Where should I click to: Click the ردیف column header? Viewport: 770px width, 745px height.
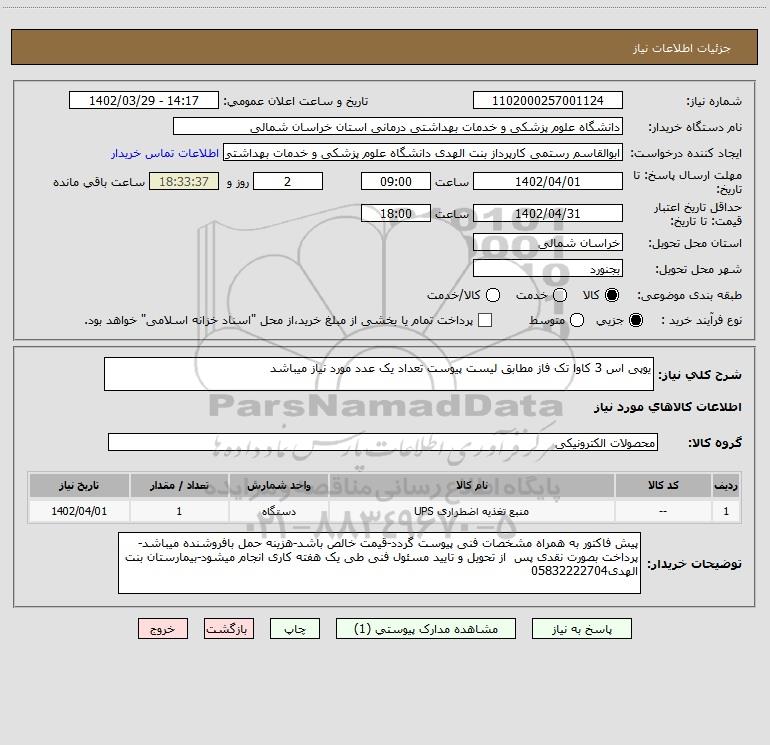click(726, 485)
